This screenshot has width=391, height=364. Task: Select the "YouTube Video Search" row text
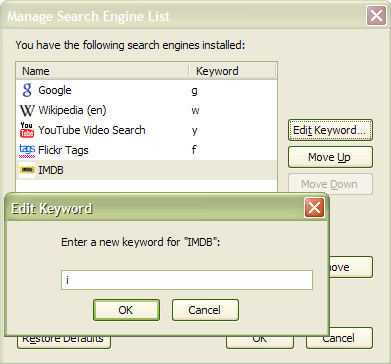tap(92, 130)
